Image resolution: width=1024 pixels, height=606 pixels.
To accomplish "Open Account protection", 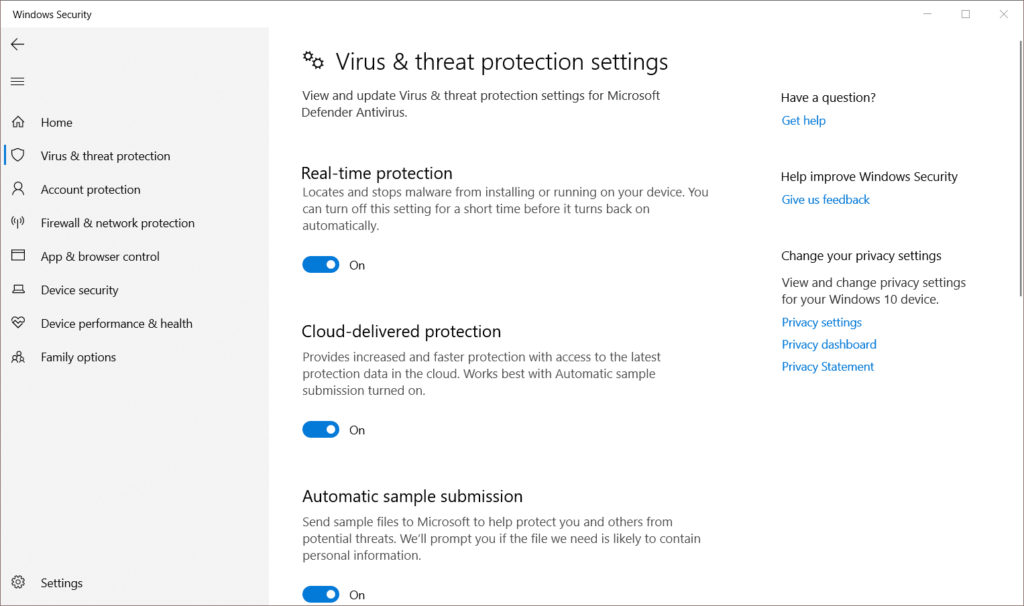I will pos(88,189).
